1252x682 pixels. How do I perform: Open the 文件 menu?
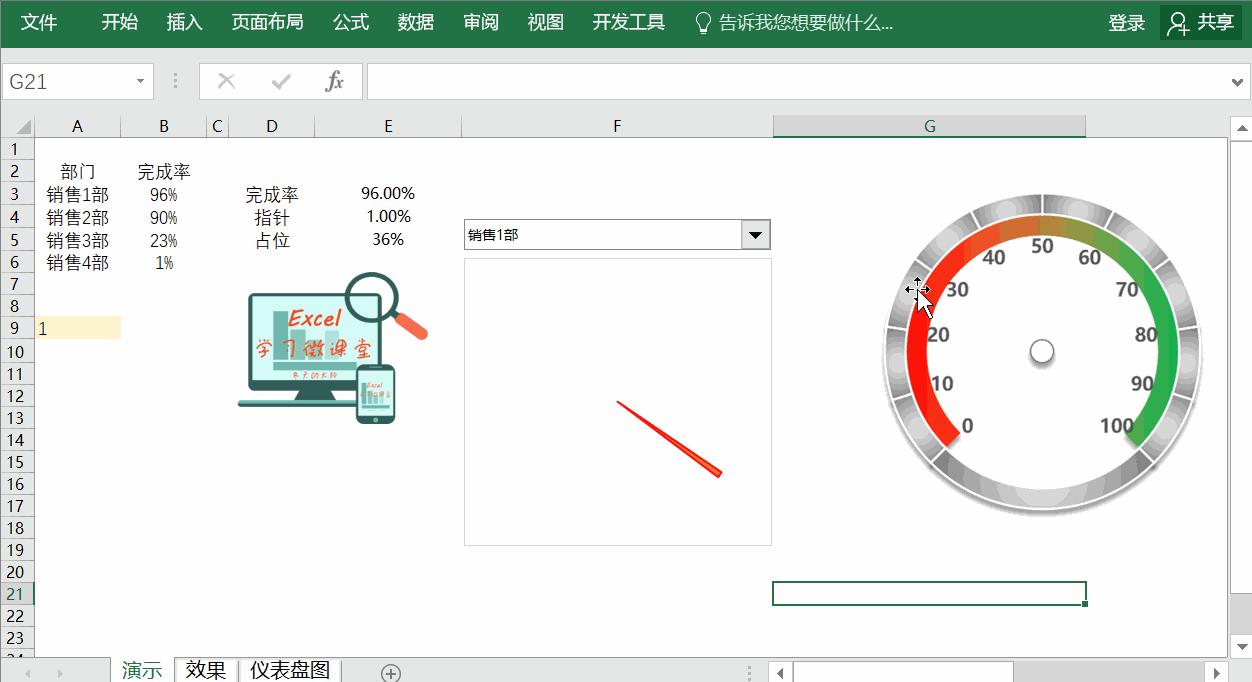coord(40,20)
